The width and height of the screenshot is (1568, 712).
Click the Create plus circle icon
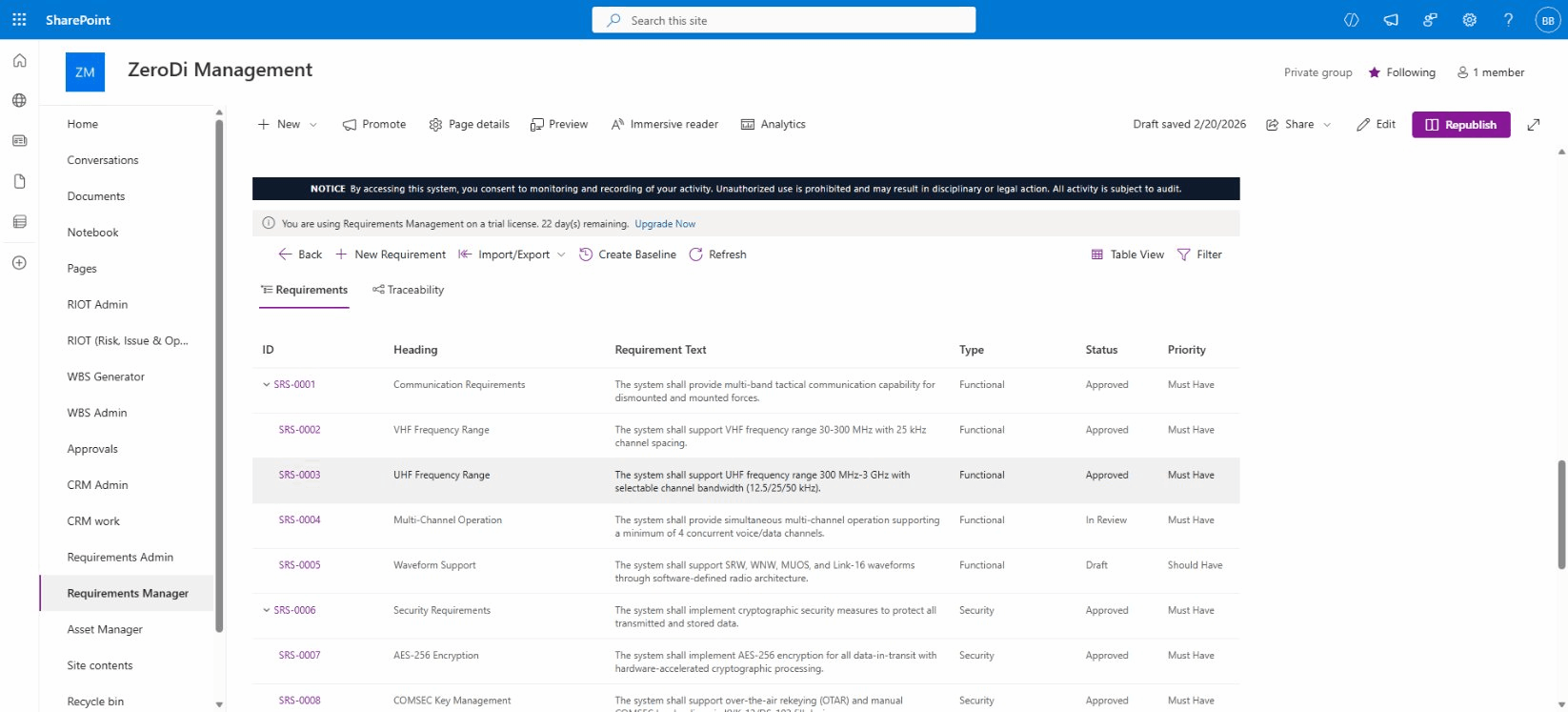coord(19,263)
